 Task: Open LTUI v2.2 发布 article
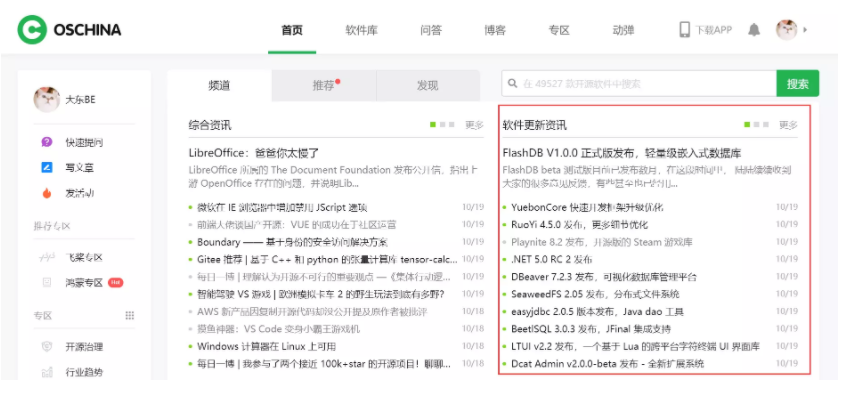tap(636, 346)
